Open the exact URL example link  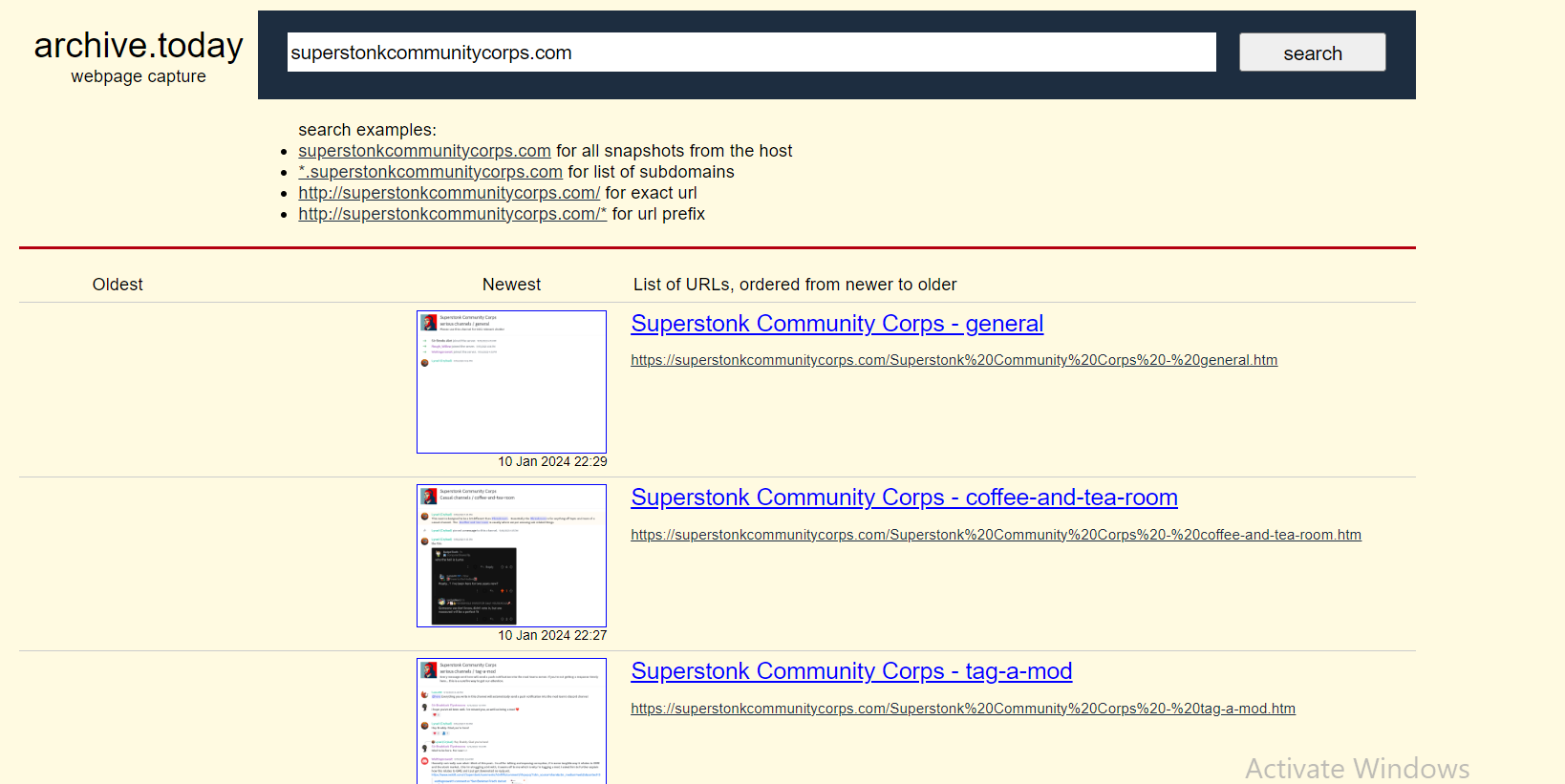(x=449, y=193)
